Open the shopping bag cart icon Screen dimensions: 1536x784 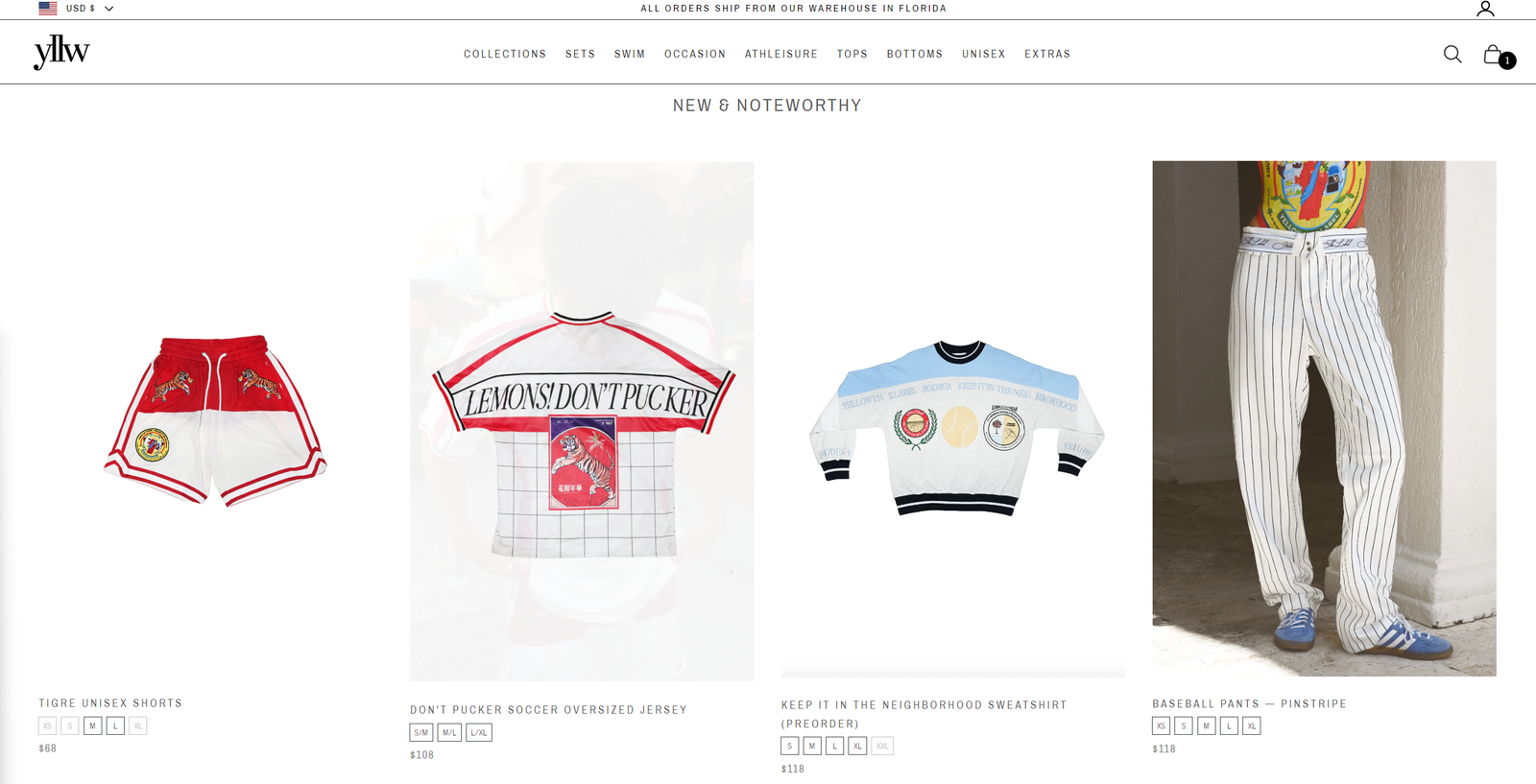click(x=1494, y=55)
